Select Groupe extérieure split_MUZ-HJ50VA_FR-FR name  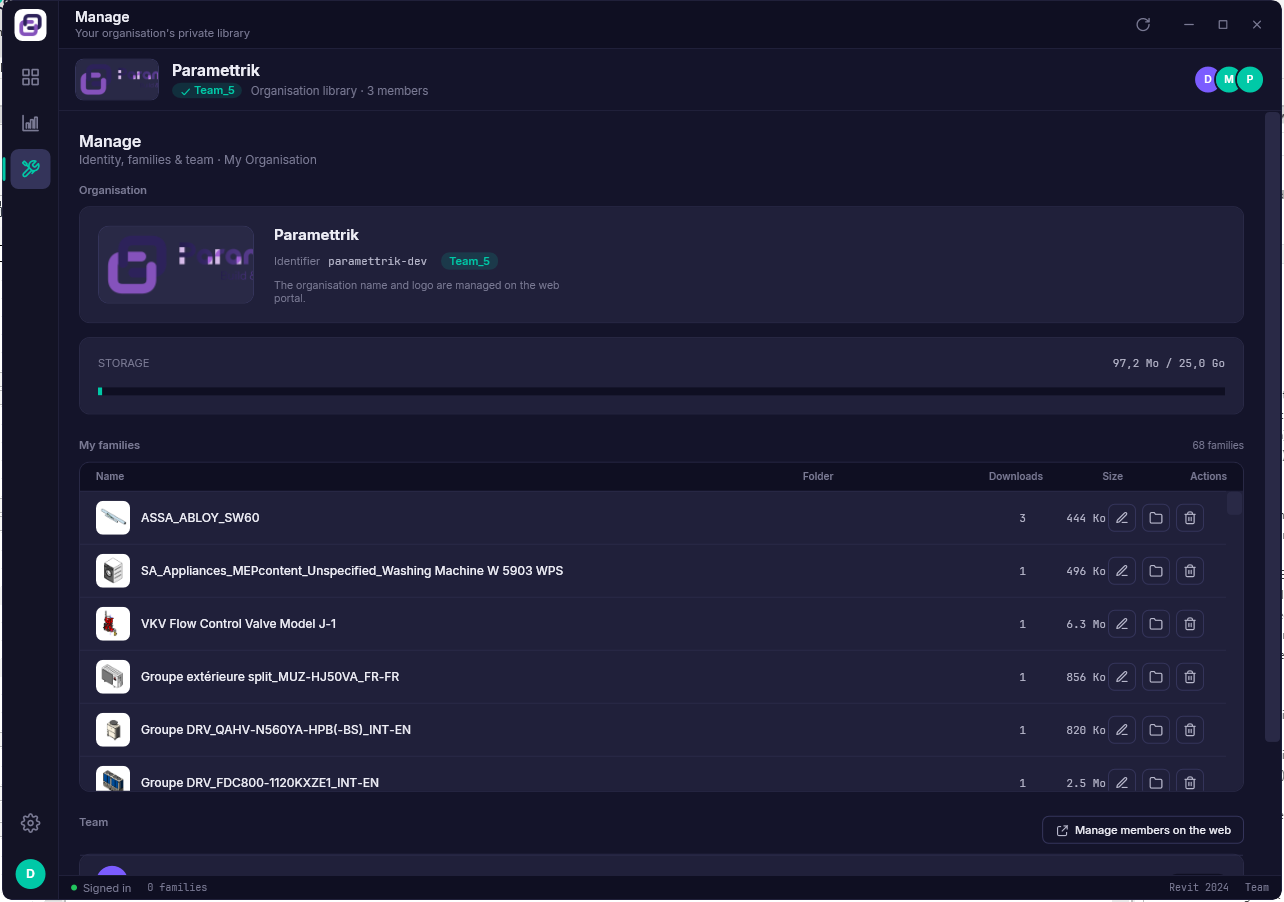coord(270,677)
